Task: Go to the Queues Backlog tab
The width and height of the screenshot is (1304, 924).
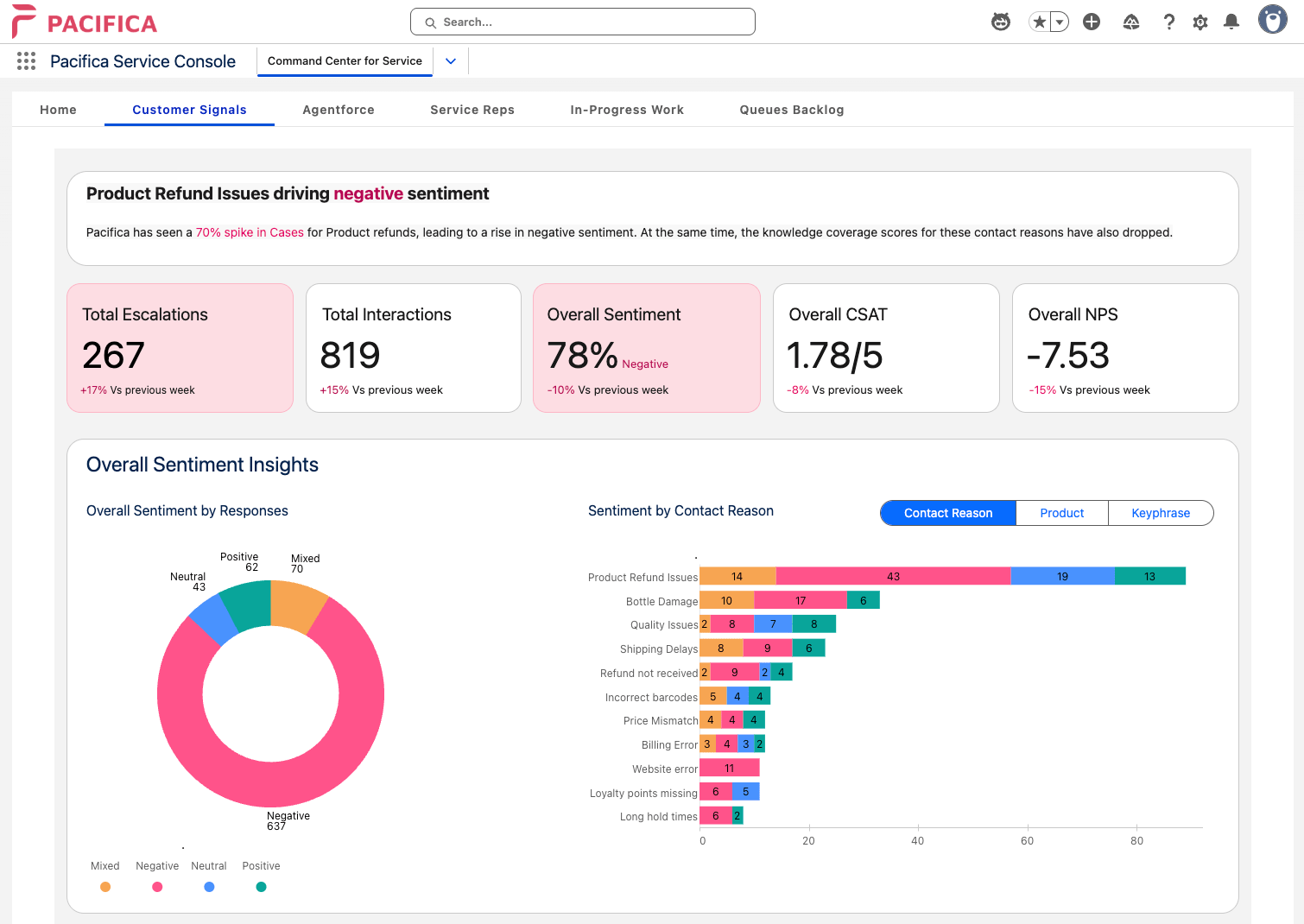Action: coord(791,110)
